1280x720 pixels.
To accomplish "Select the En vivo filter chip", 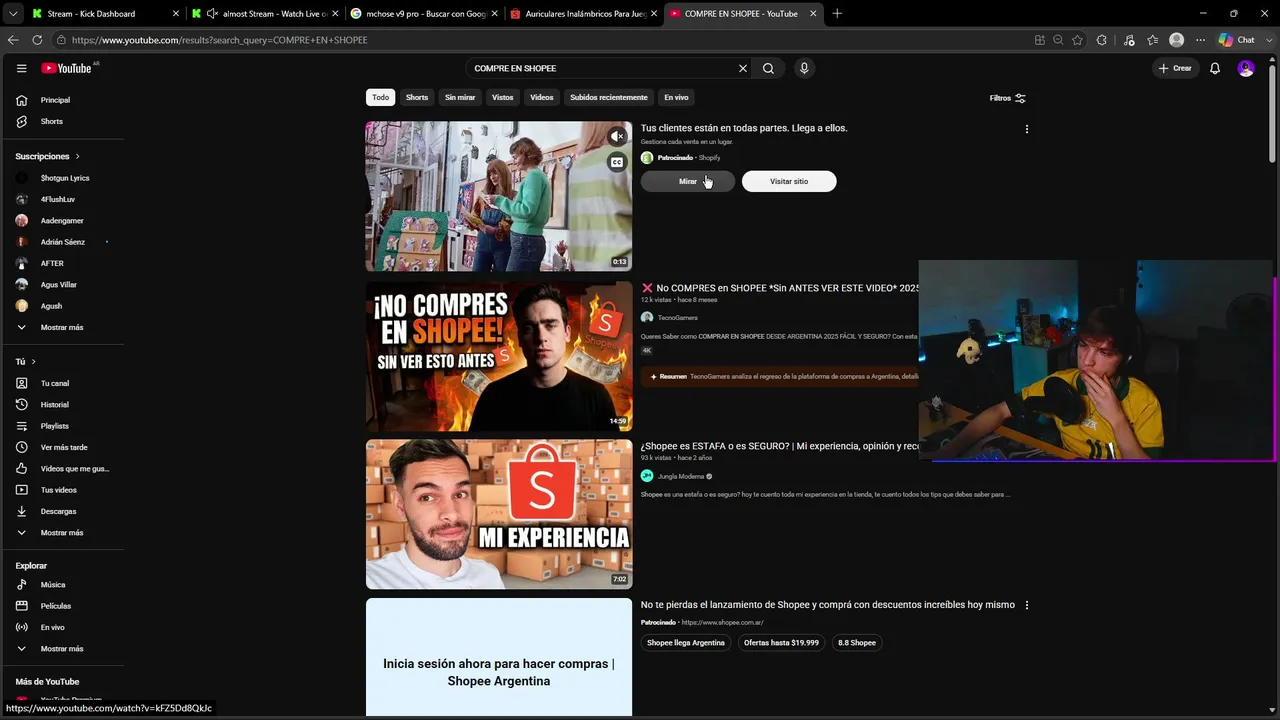I will (677, 98).
